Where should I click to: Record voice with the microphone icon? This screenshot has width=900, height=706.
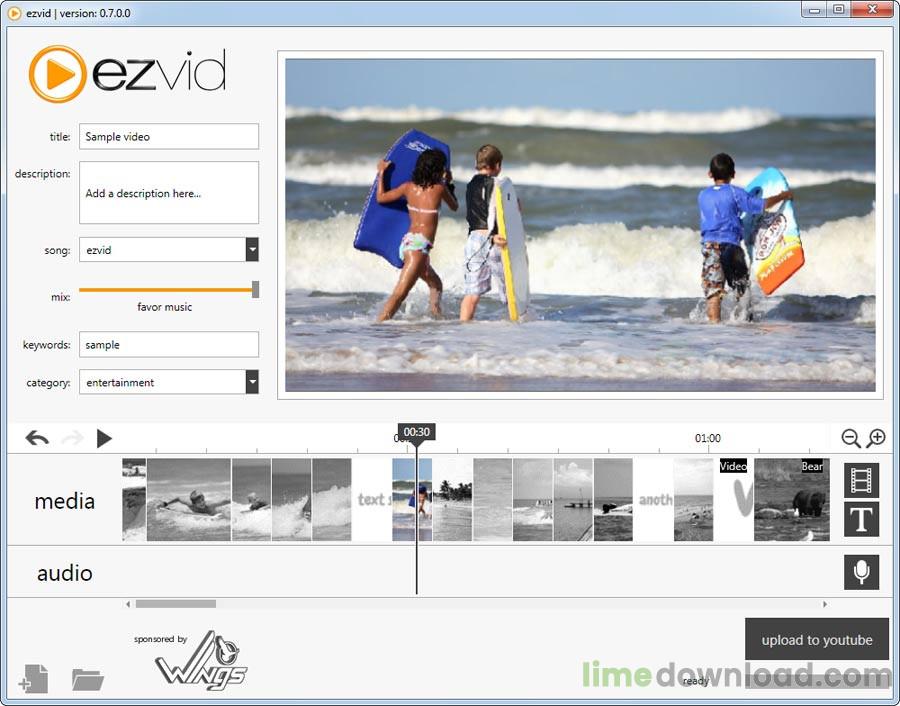(x=861, y=572)
